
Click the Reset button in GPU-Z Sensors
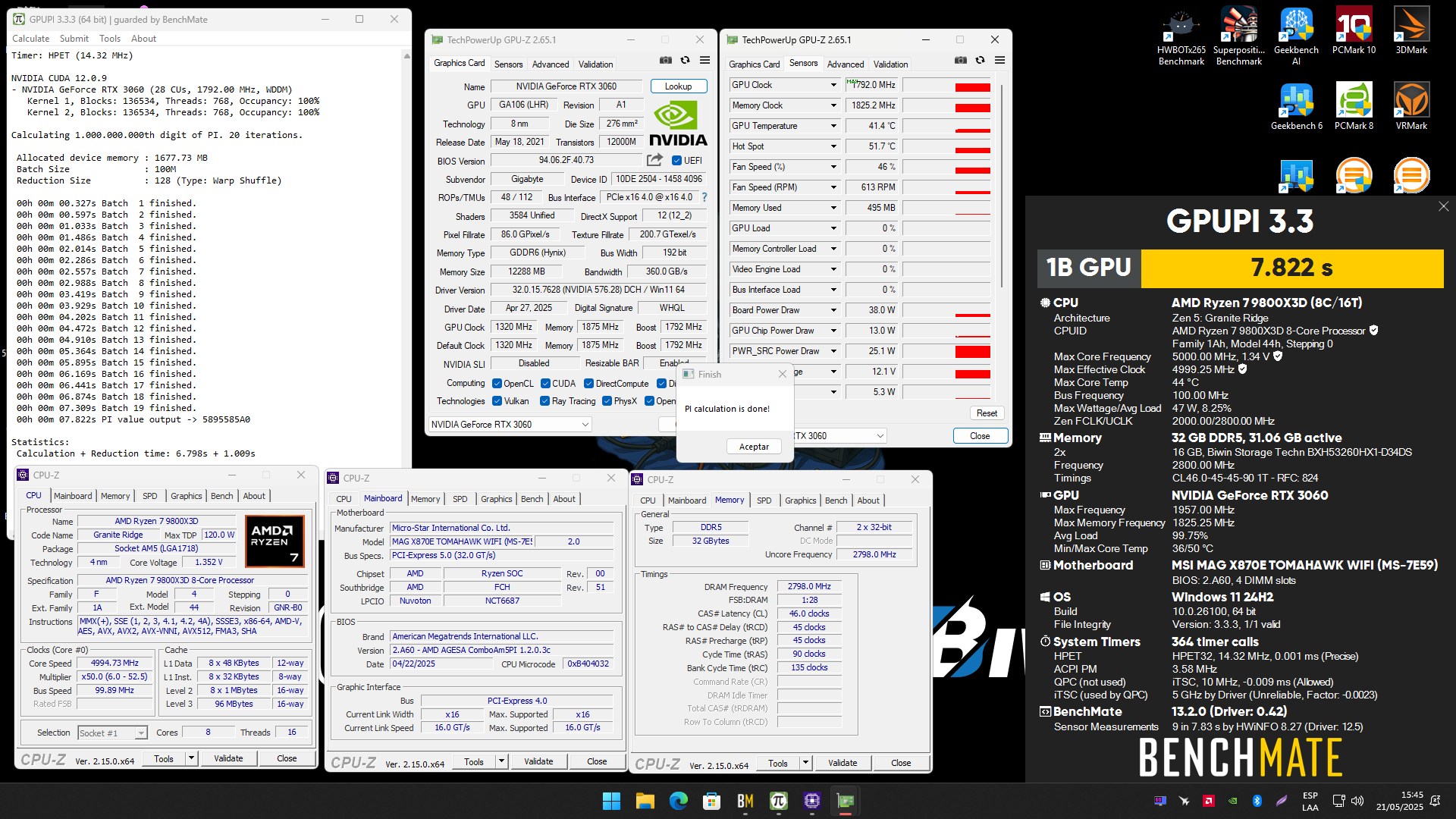coord(987,413)
